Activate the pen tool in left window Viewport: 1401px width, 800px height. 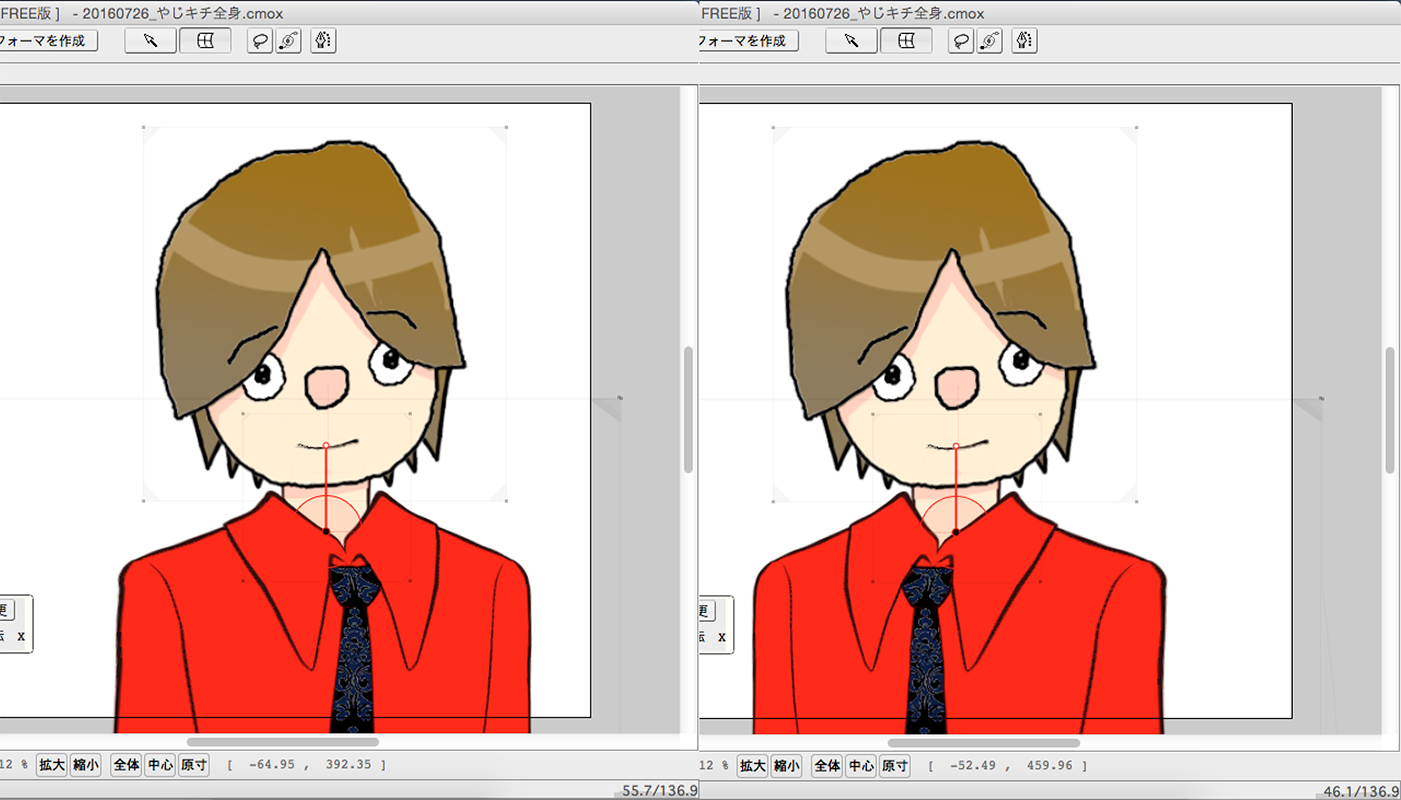tap(323, 41)
